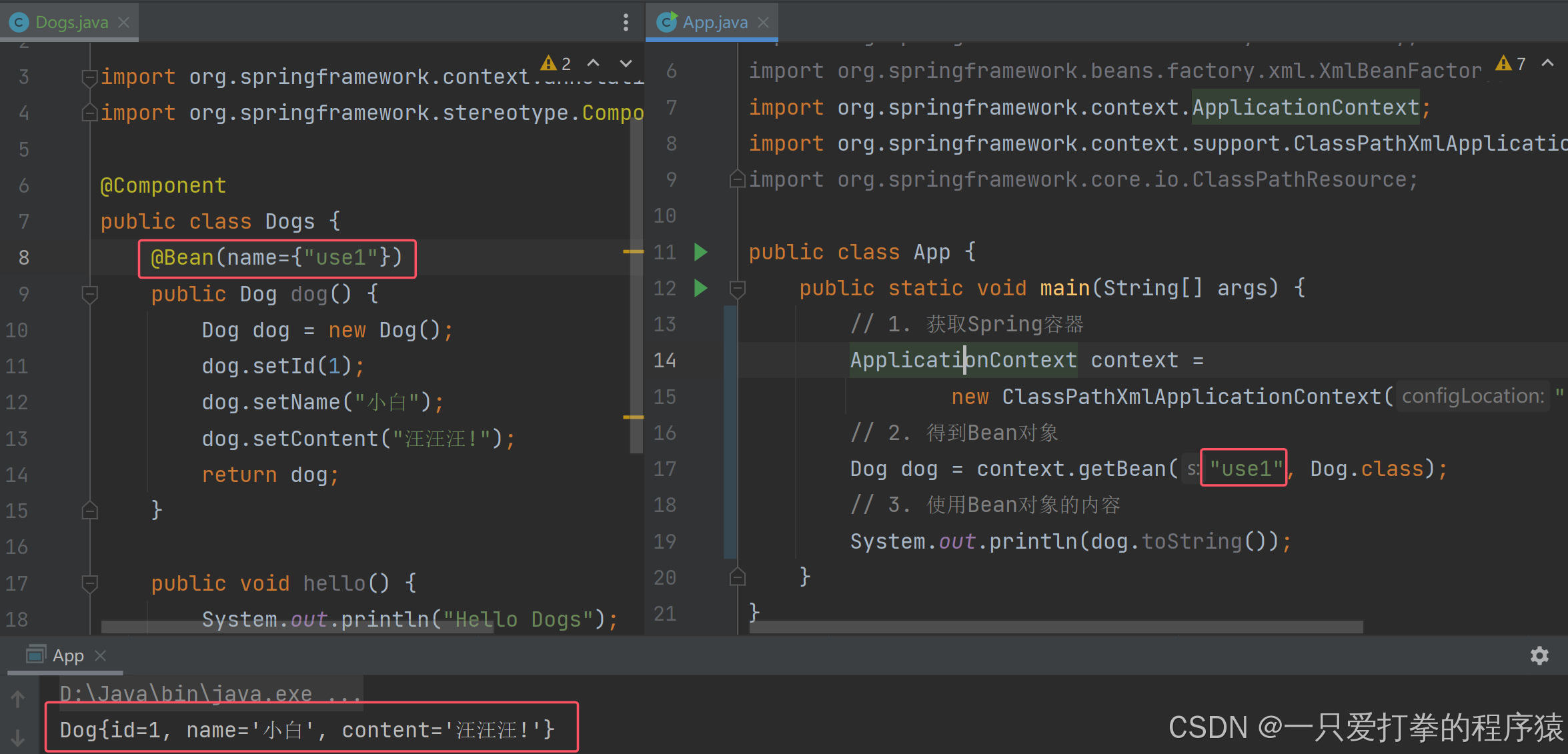Click the @Component annotation
Viewport: 1568px width, 754px height.
click(x=163, y=185)
